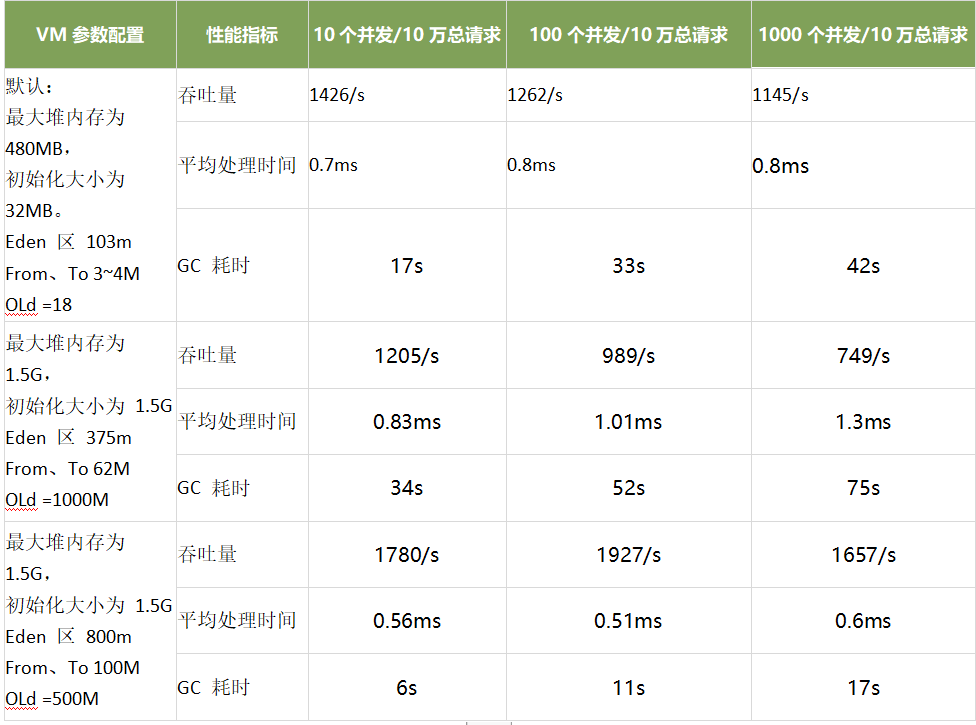Click '平均处理时间' label in the 0.83ms row

237,421
